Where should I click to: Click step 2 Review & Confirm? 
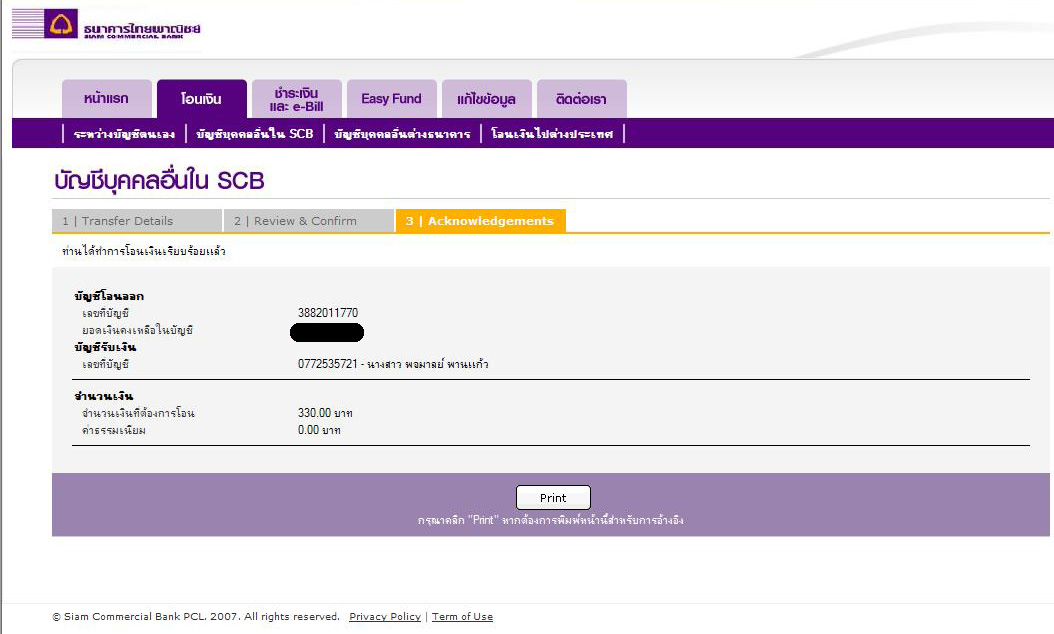click(309, 221)
